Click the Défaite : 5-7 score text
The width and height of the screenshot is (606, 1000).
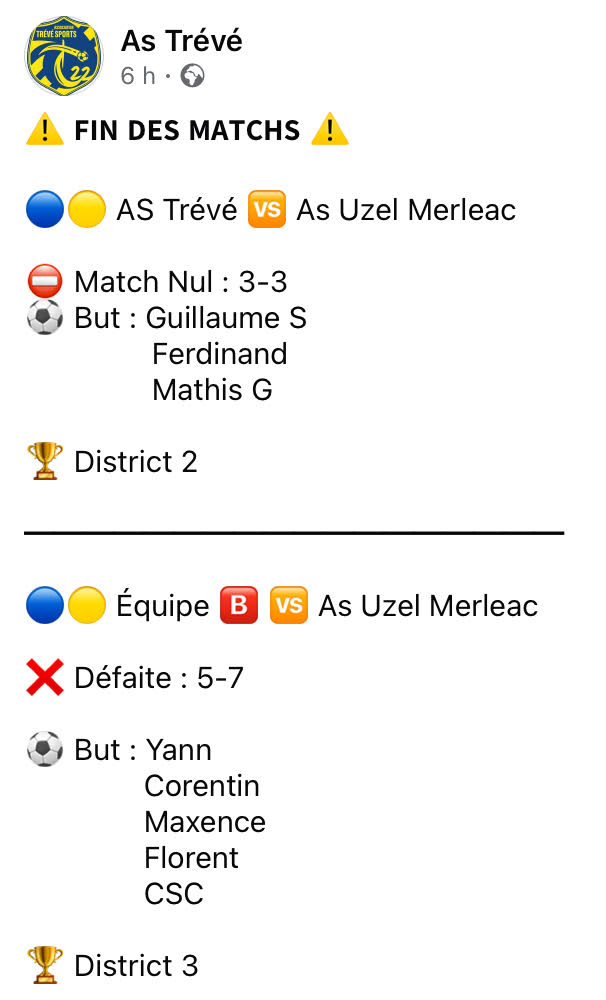click(159, 678)
